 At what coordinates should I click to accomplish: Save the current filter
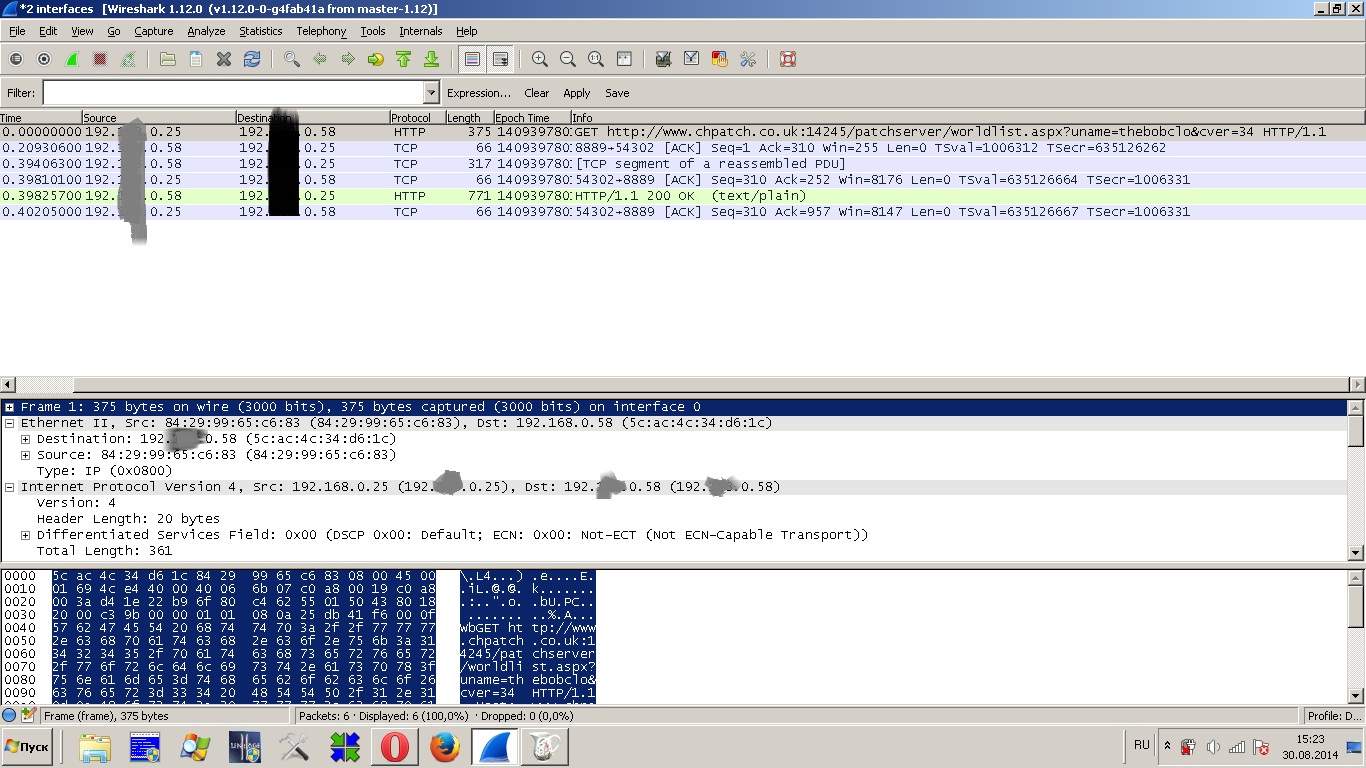point(617,93)
